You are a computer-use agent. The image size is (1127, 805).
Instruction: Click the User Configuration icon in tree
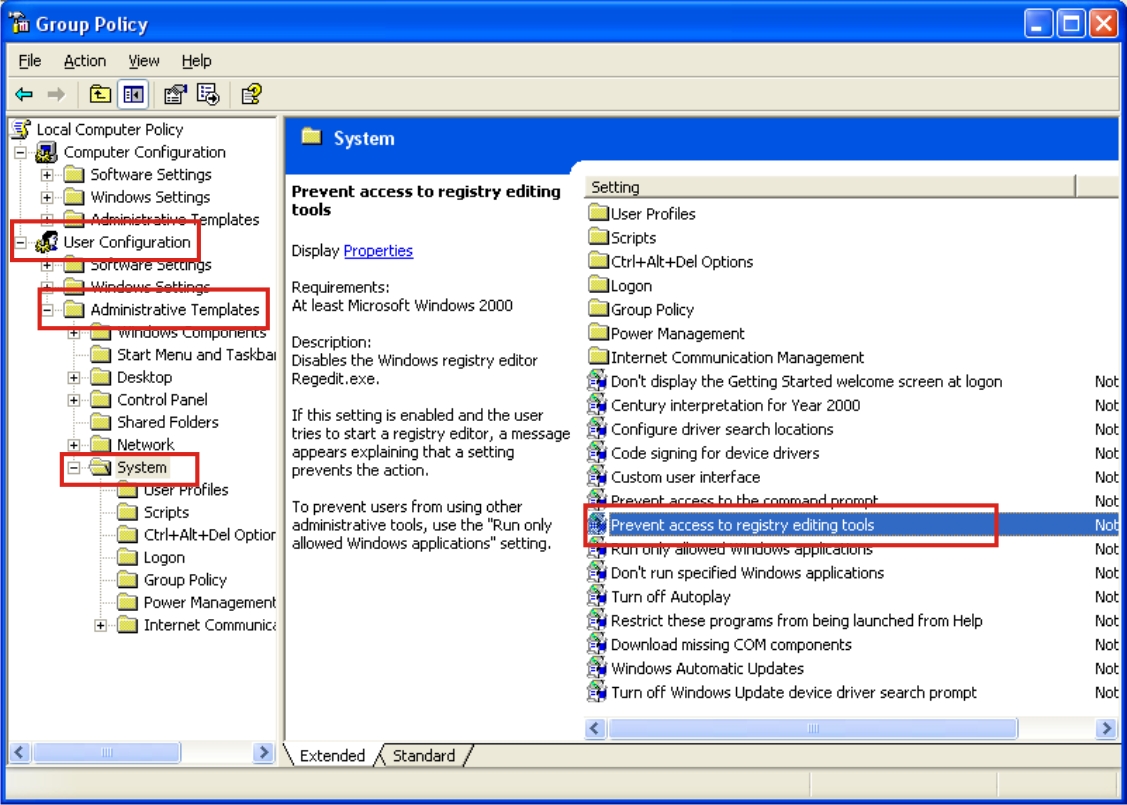coord(47,242)
